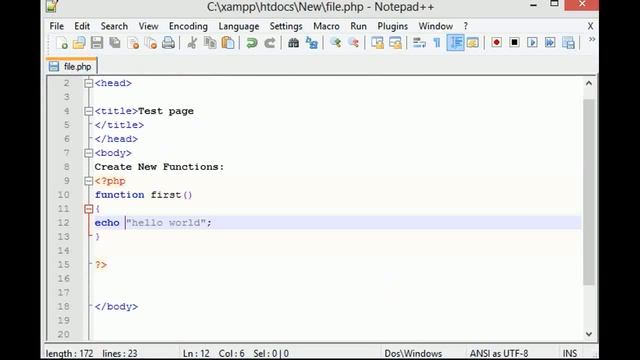Open the Settings menu
Viewport: 640px width, 360px height.
click(x=286, y=26)
